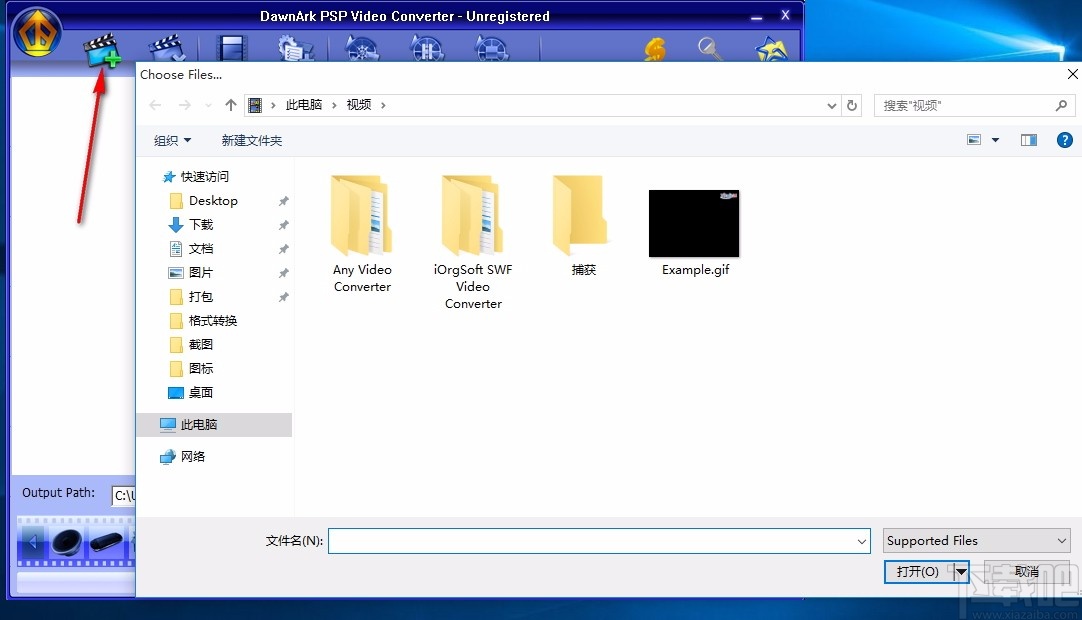Click the refresh icon beside the address bar
Image resolution: width=1082 pixels, height=620 pixels.
tap(851, 104)
